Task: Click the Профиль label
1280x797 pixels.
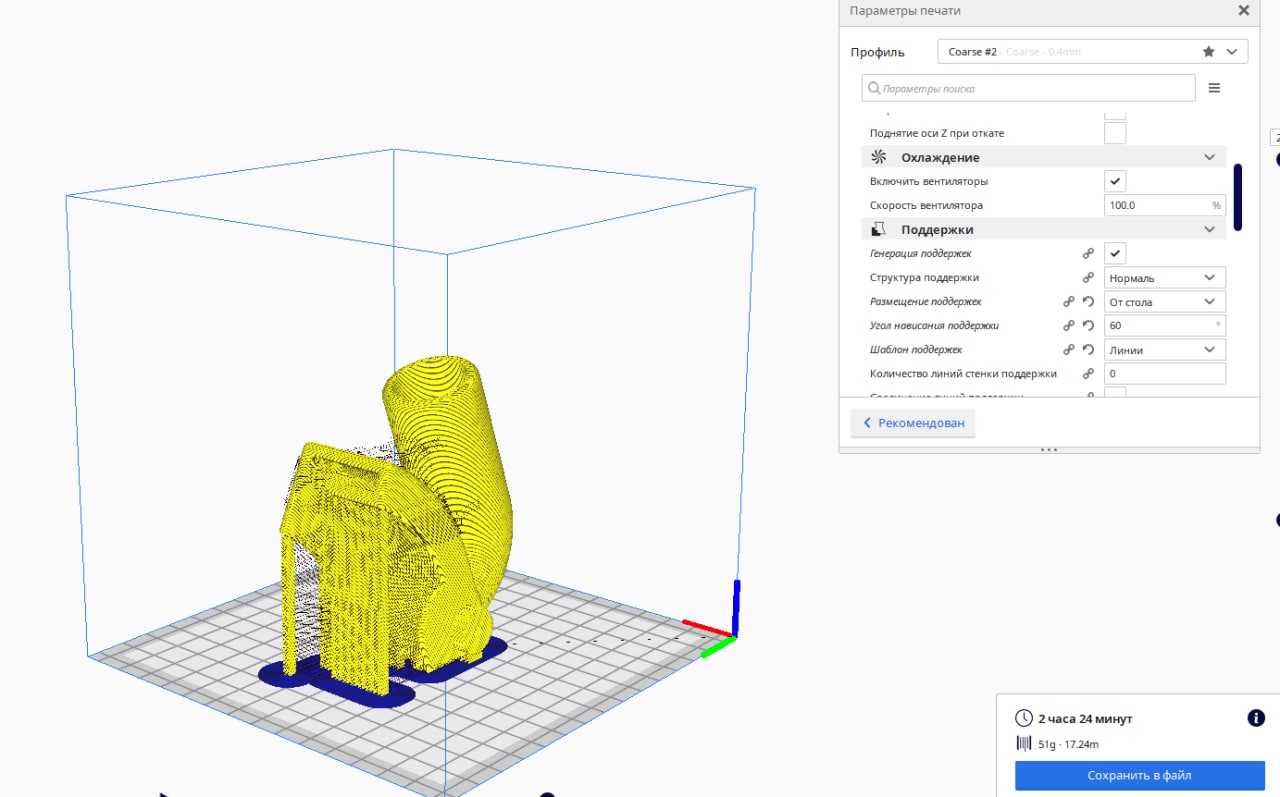Action: click(x=877, y=52)
